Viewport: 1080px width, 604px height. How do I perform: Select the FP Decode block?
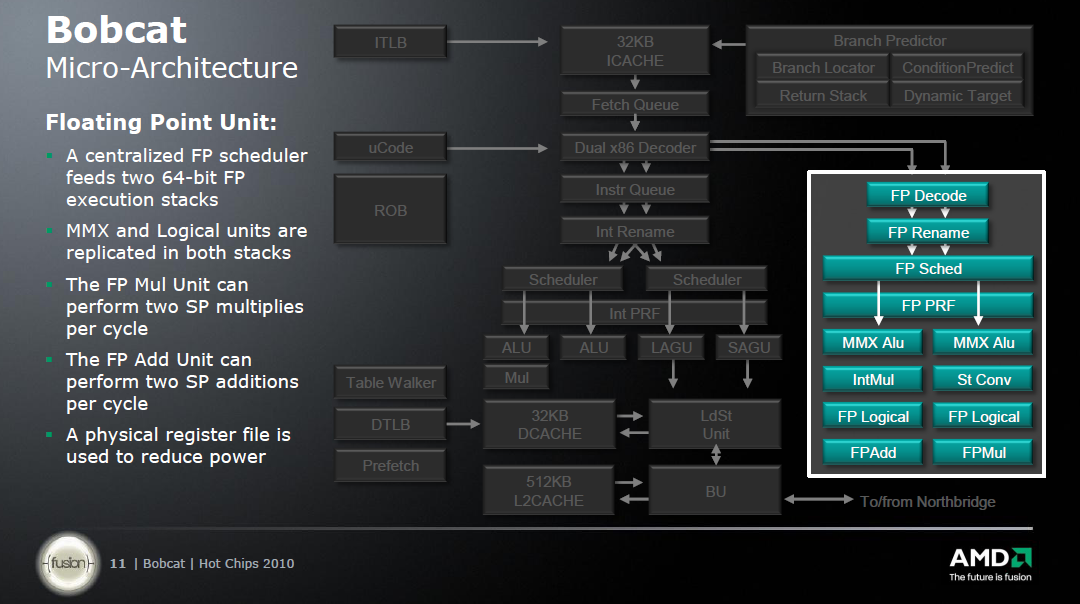[x=927, y=196]
